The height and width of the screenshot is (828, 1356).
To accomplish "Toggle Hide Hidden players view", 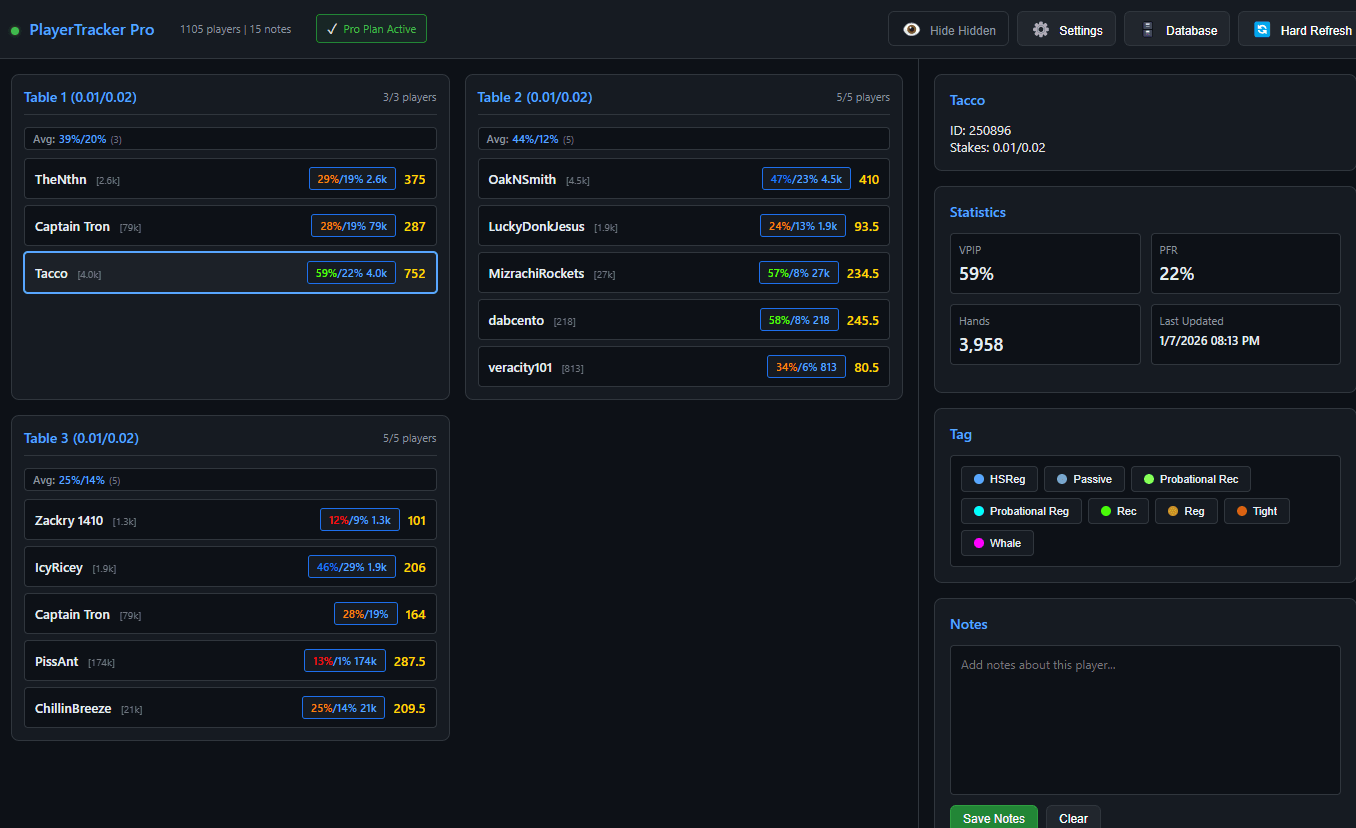I will coord(948,29).
